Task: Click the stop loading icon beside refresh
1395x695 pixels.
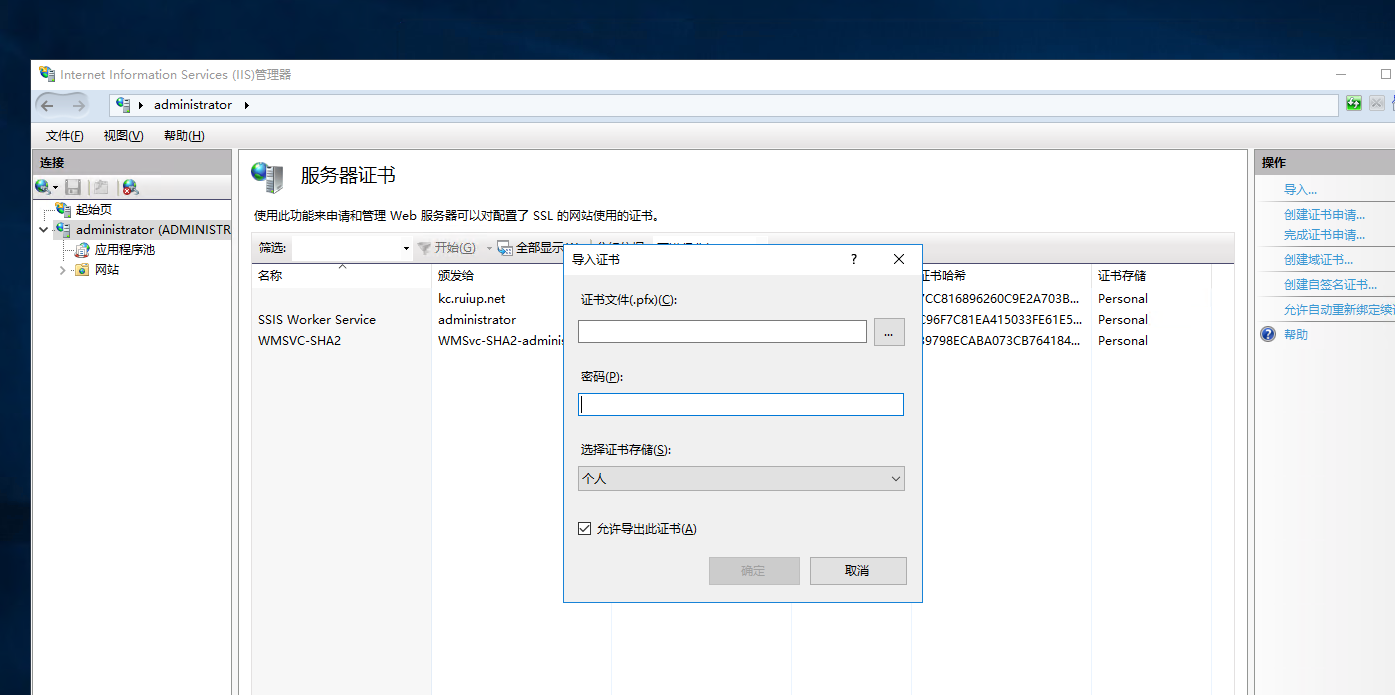Action: pyautogui.click(x=1377, y=103)
